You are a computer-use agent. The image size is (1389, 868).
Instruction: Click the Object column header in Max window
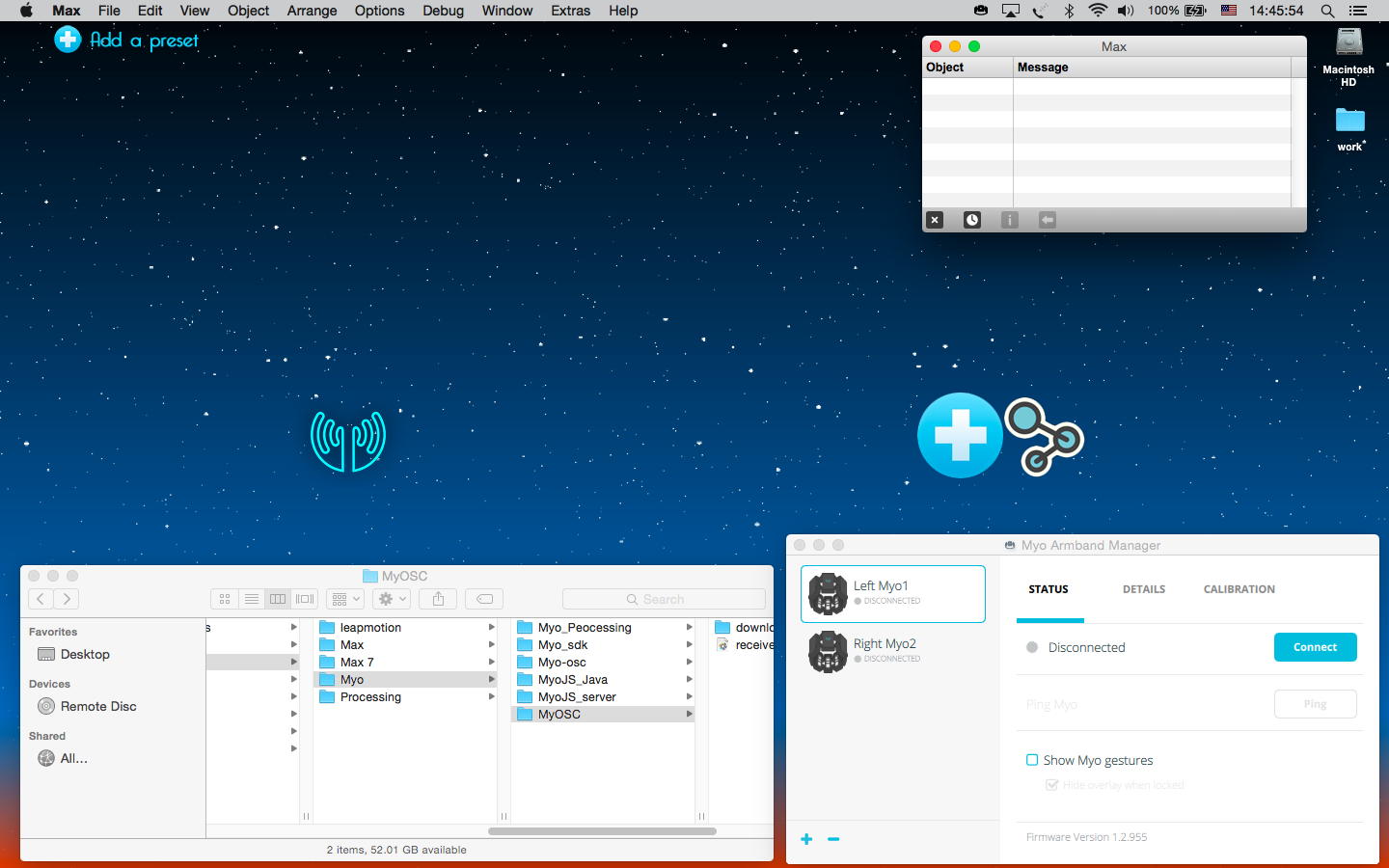click(967, 68)
